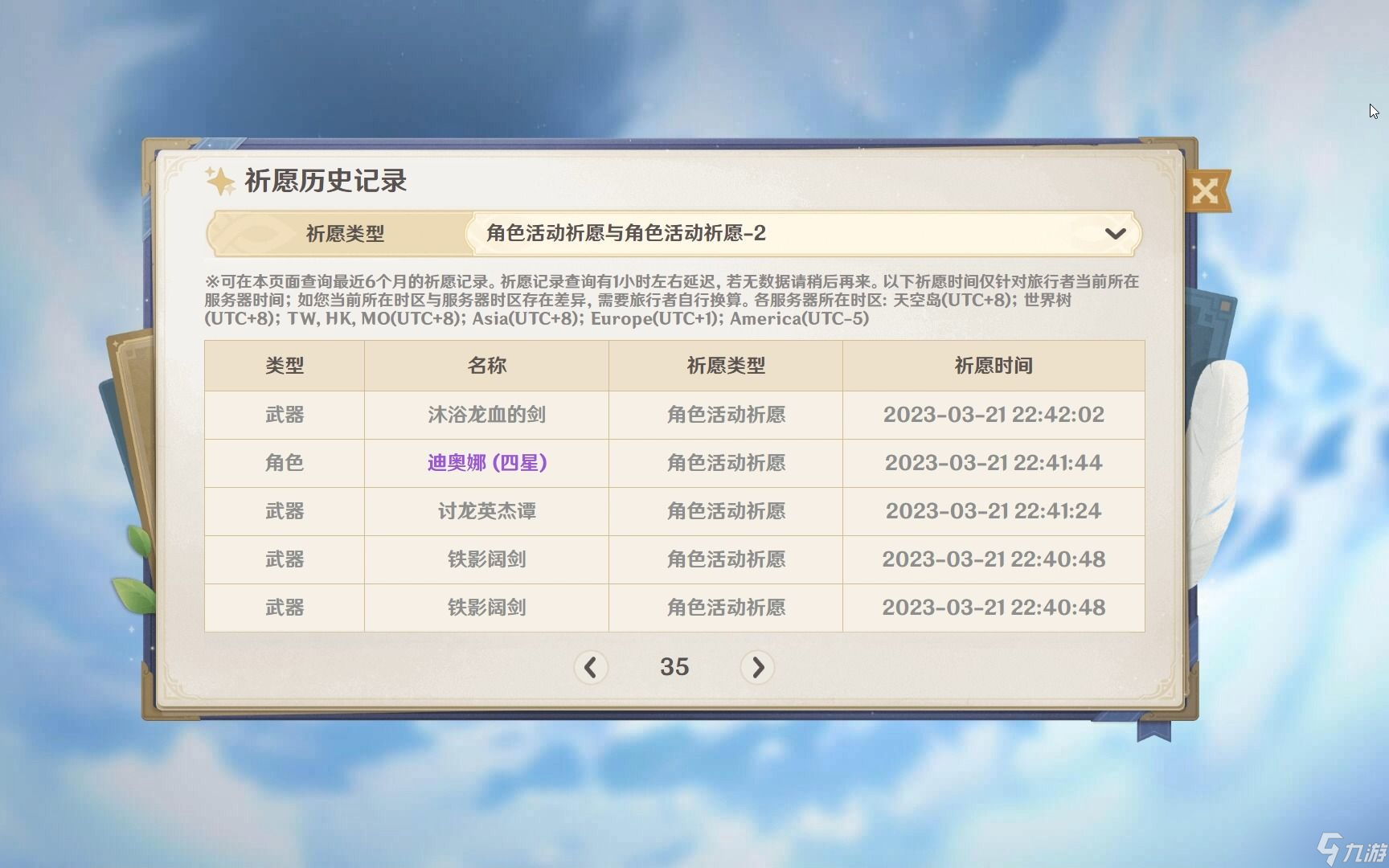Image resolution: width=1389 pixels, height=868 pixels.
Task: Click the 名称 column header
Action: point(486,366)
